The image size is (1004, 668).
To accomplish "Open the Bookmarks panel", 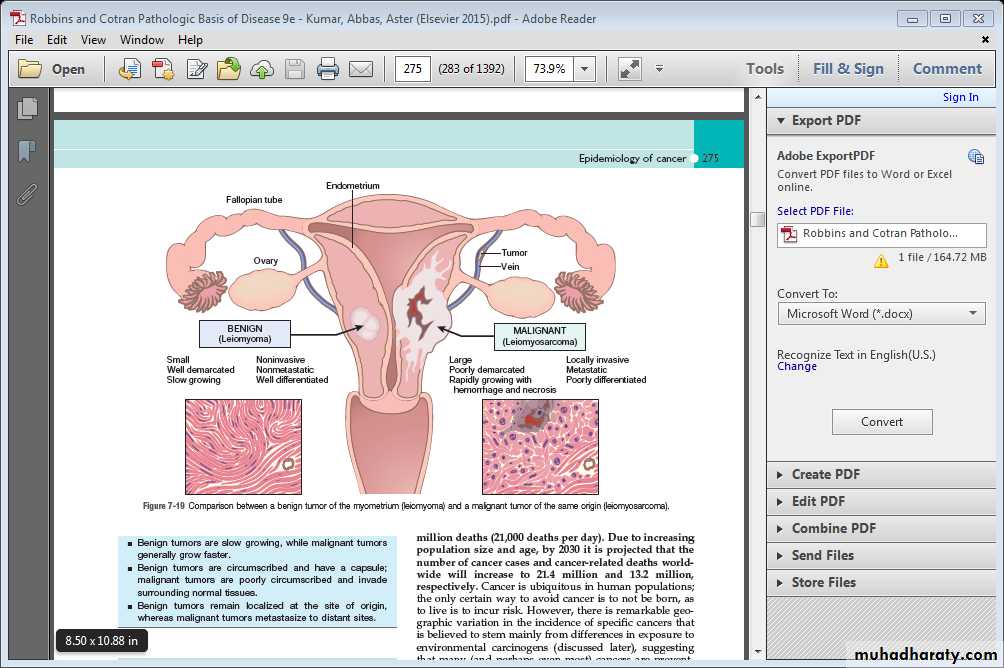I will (27, 151).
